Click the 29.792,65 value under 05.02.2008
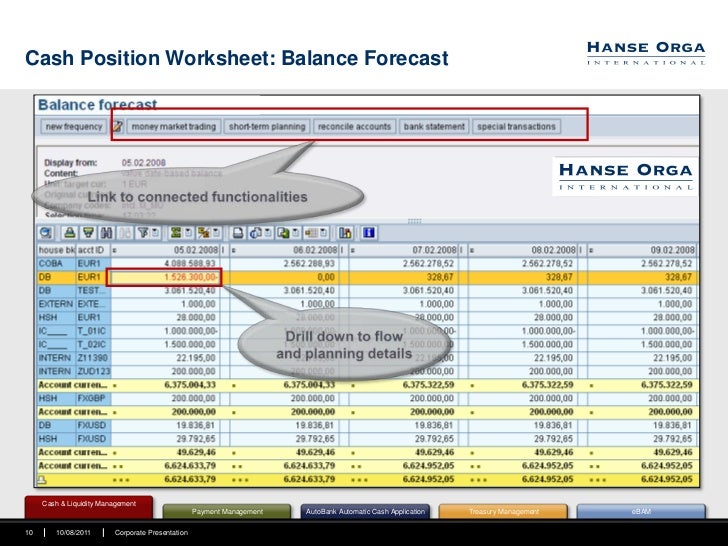Screen dimensions: 728x546 pos(195,439)
